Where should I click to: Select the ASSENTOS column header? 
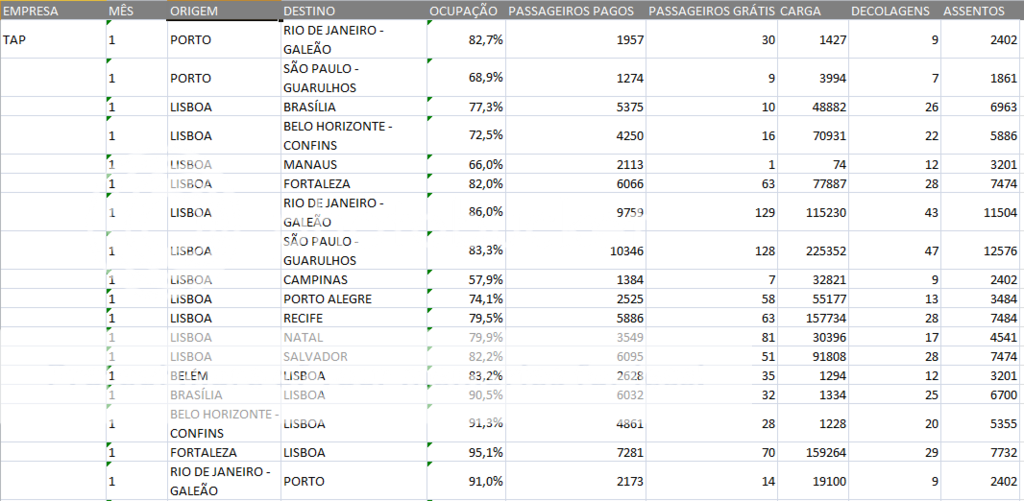(972, 11)
